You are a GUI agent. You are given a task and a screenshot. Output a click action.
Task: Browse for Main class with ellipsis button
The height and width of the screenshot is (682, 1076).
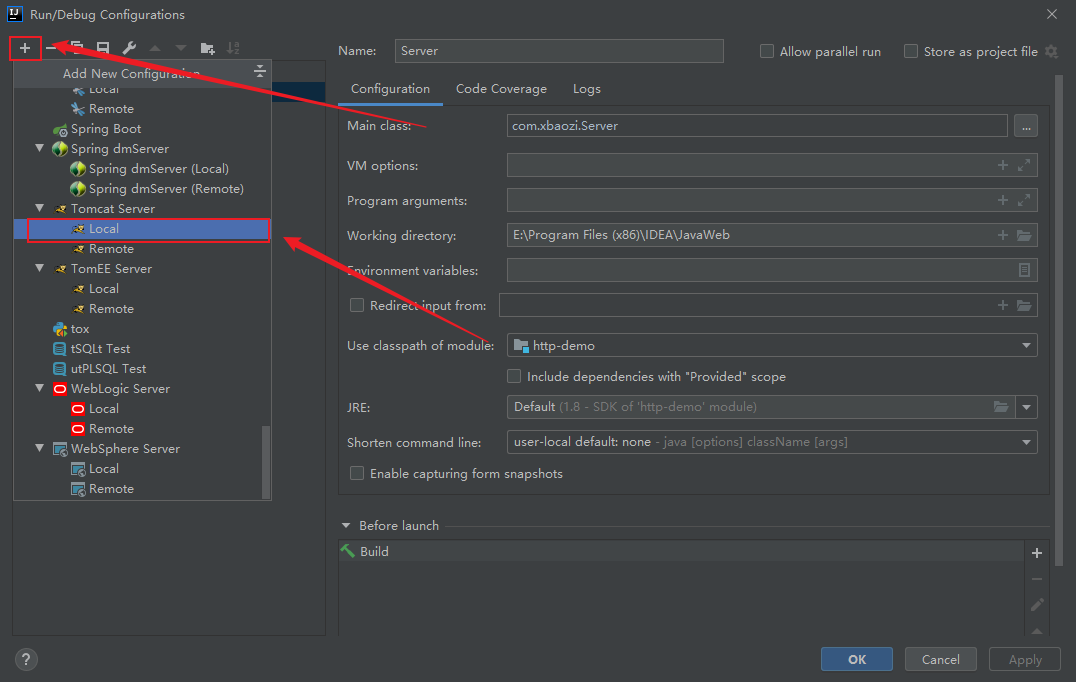(x=1025, y=125)
